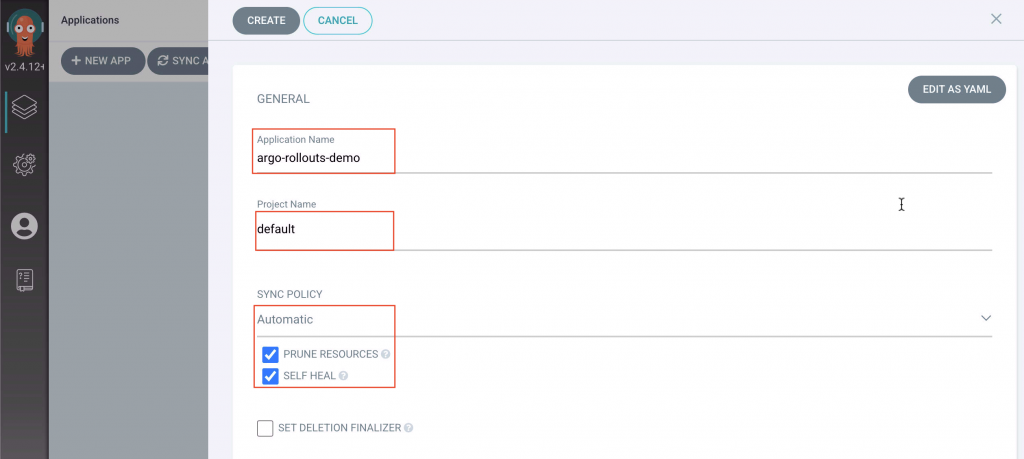Uncheck the Prune Resources checkbox
This screenshot has width=1024, height=459.
(x=269, y=355)
